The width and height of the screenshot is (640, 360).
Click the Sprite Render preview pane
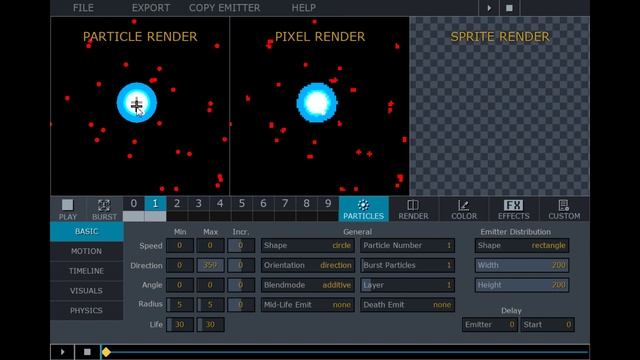click(500, 106)
